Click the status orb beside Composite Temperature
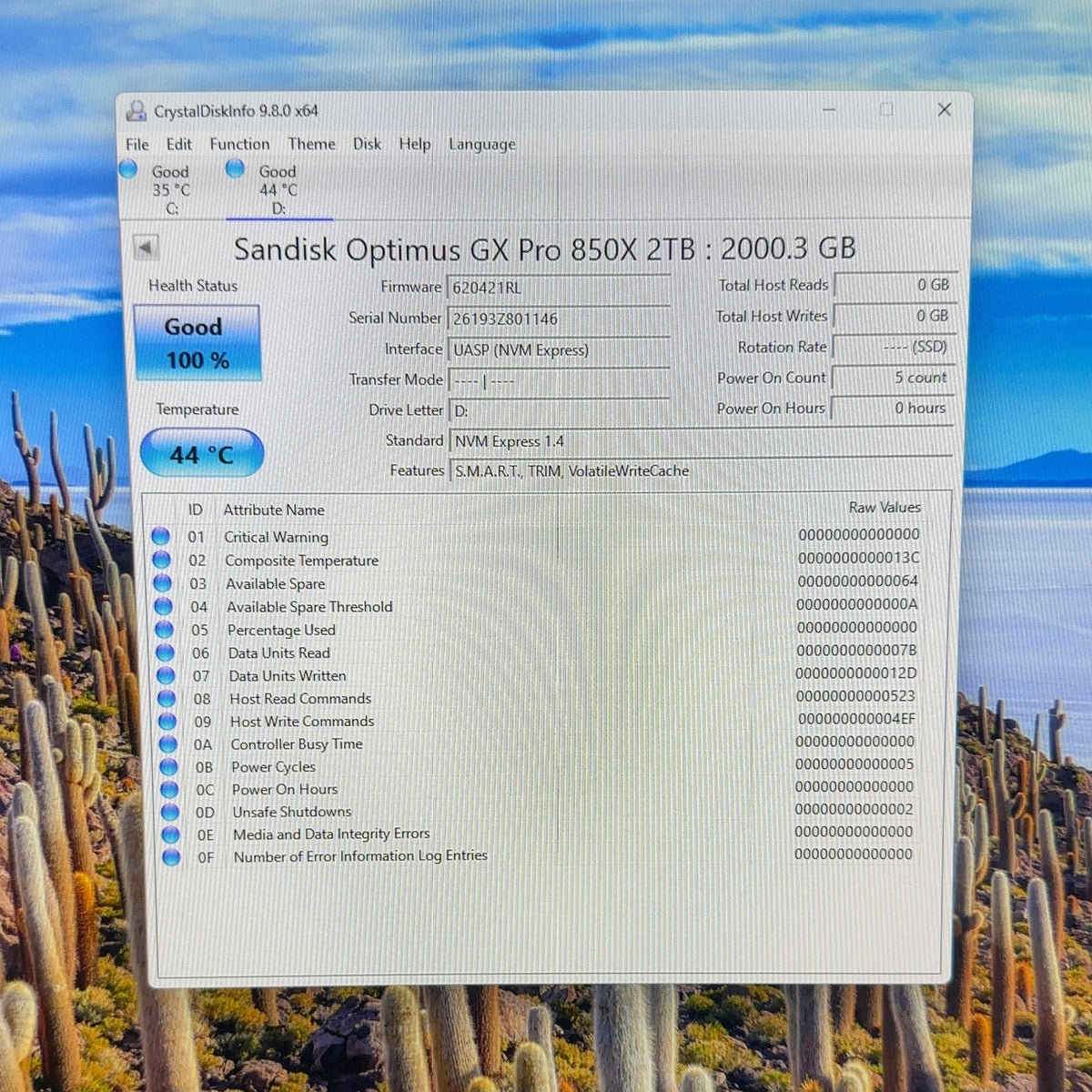Image resolution: width=1092 pixels, height=1092 pixels. tap(162, 560)
